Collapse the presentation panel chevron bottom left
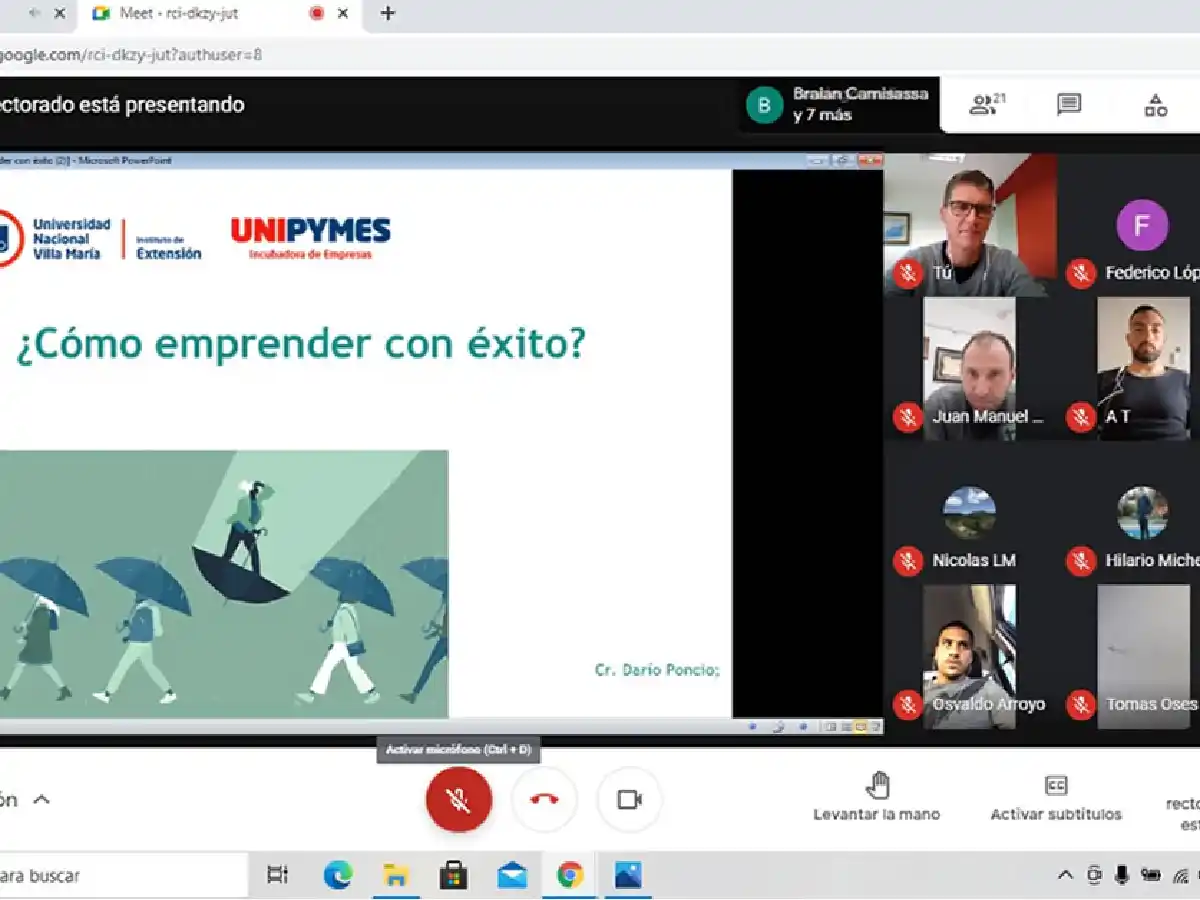This screenshot has height=900, width=1200. tap(41, 799)
